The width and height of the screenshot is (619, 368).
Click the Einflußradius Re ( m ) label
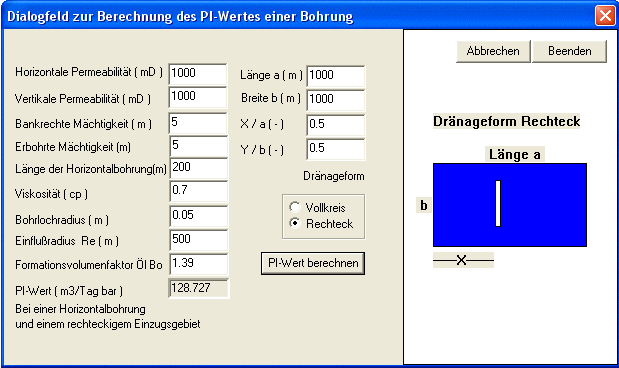coord(67,241)
